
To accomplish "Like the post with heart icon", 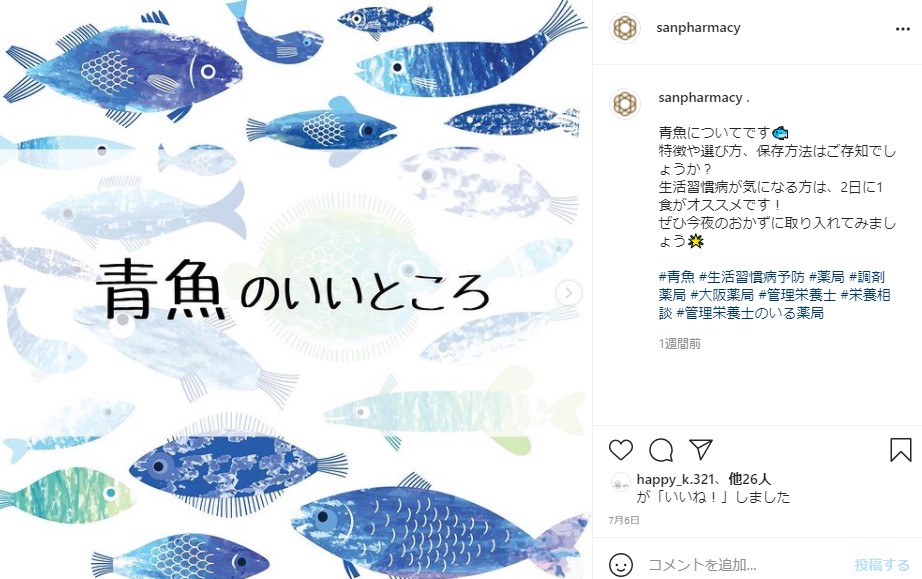I will coord(620,450).
